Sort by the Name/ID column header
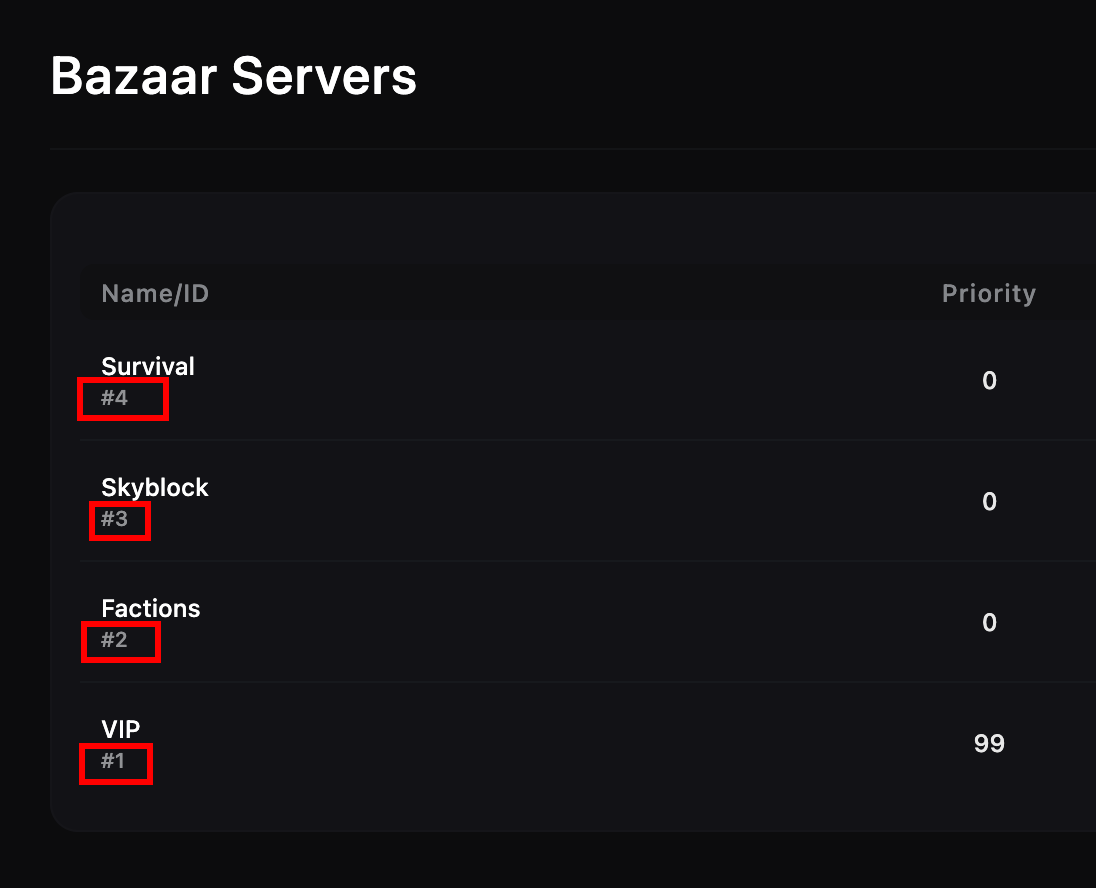The height and width of the screenshot is (888, 1096). 155,293
